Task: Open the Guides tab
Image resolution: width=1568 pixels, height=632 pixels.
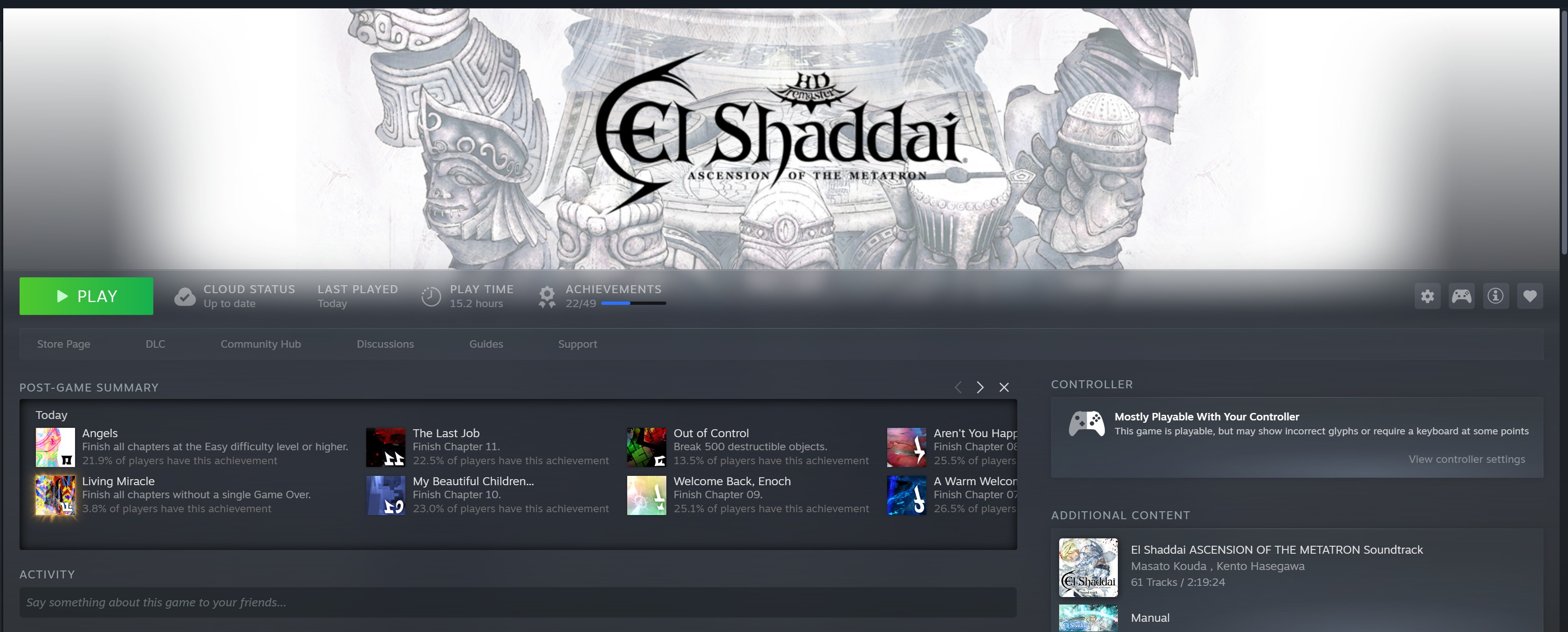Action: pos(486,344)
